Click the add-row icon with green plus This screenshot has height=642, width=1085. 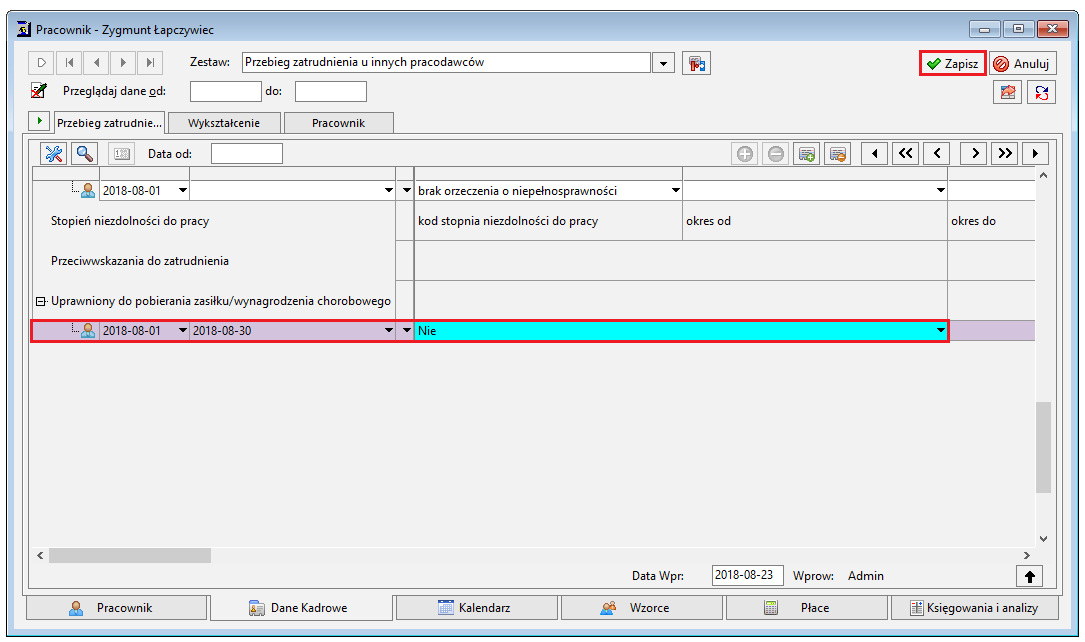pyautogui.click(x=807, y=154)
